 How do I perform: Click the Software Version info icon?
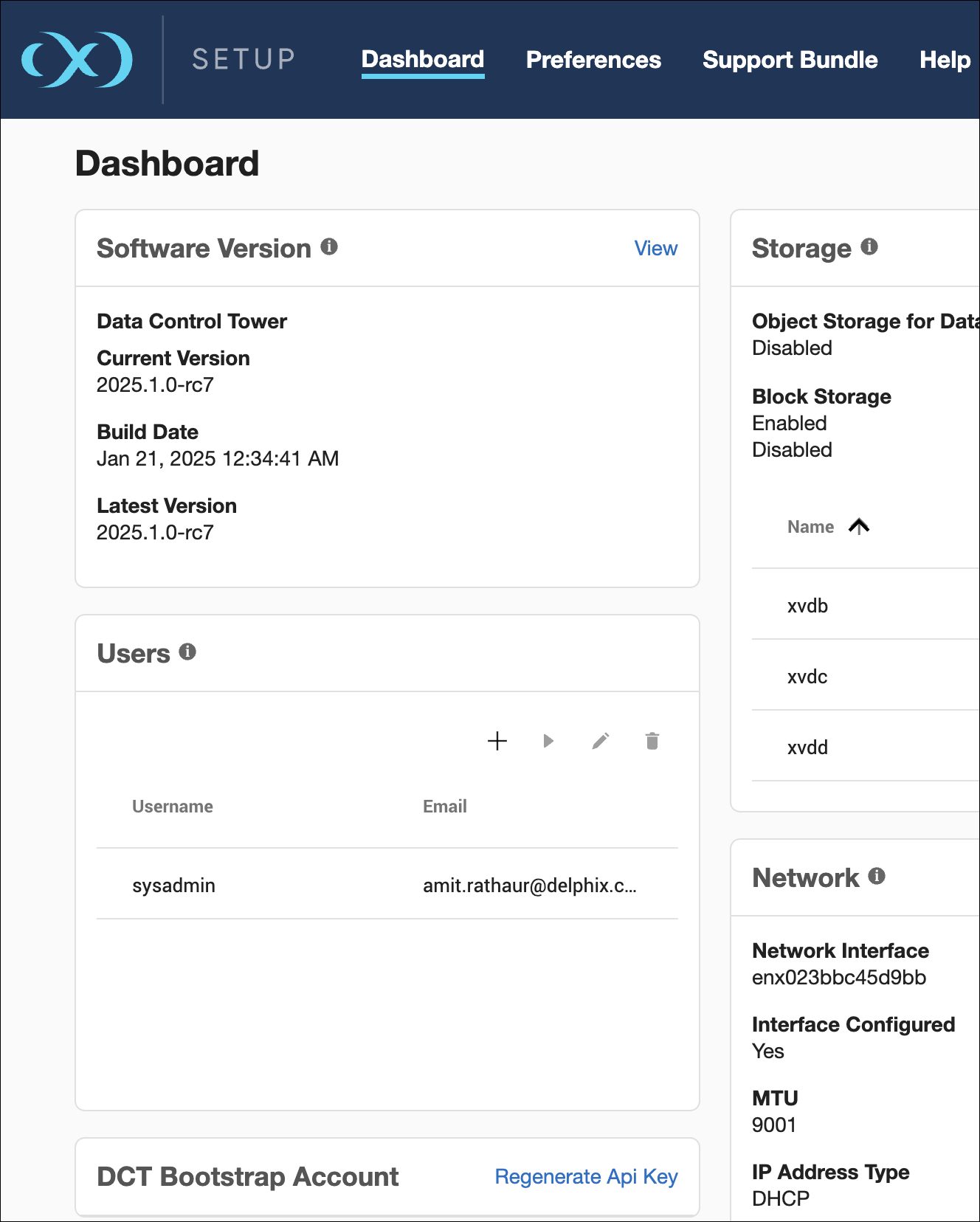click(329, 247)
